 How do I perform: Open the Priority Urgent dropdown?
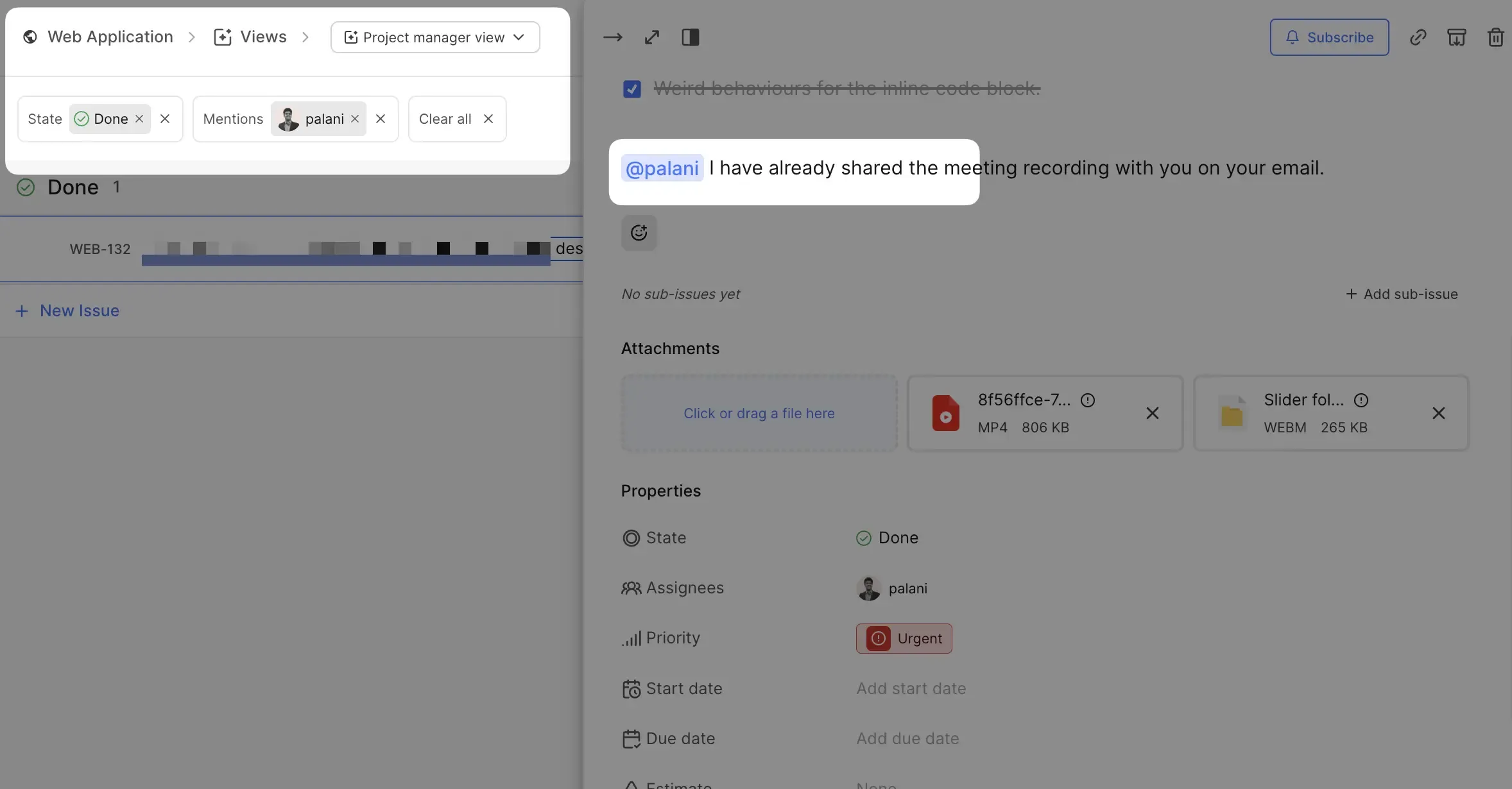click(x=904, y=638)
